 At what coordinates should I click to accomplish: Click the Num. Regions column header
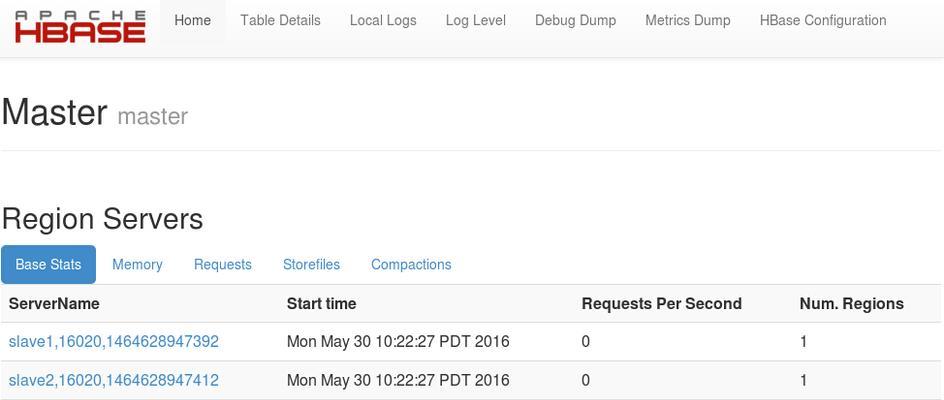851,304
